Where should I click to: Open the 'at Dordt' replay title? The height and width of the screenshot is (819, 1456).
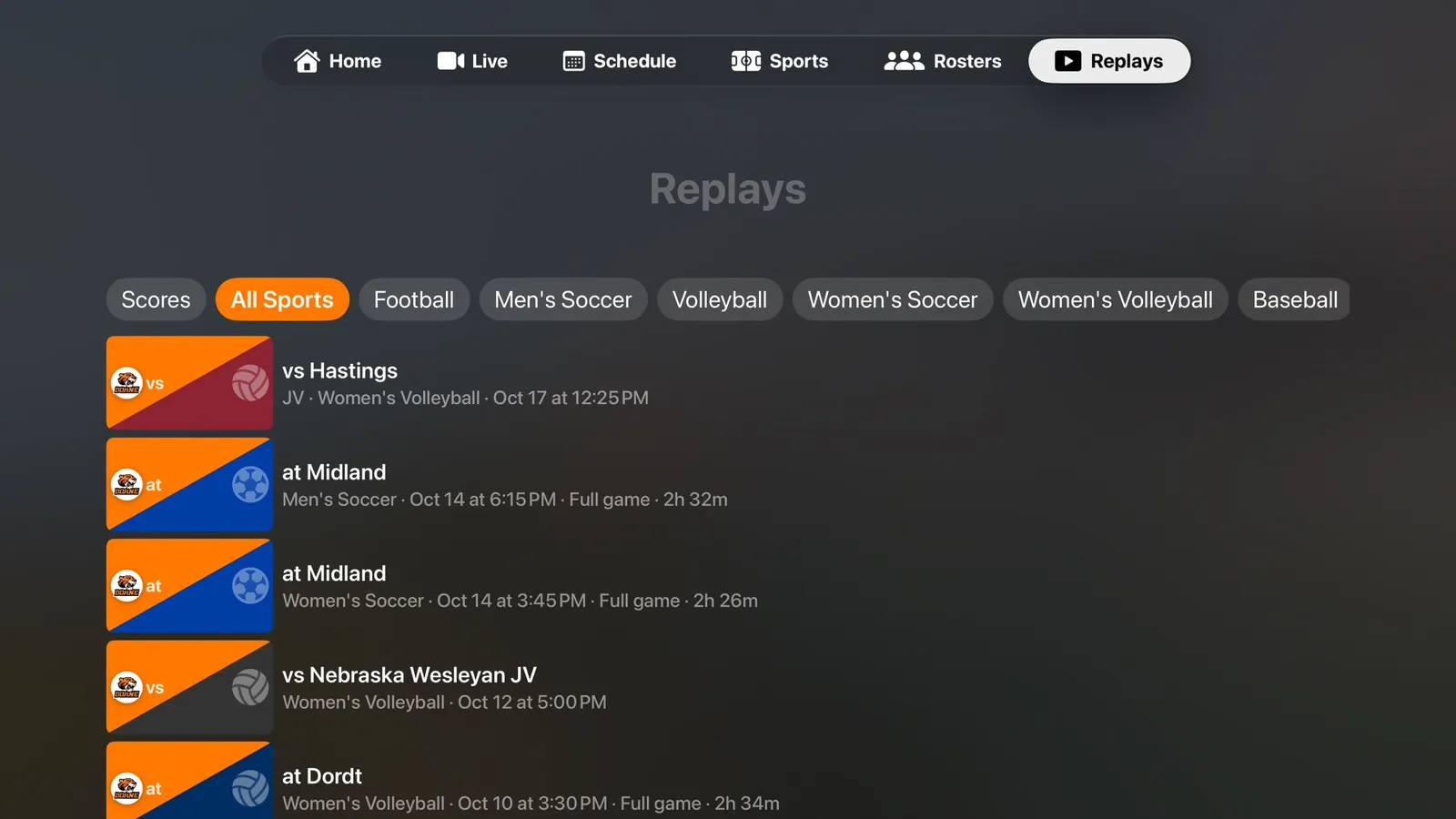tap(322, 776)
